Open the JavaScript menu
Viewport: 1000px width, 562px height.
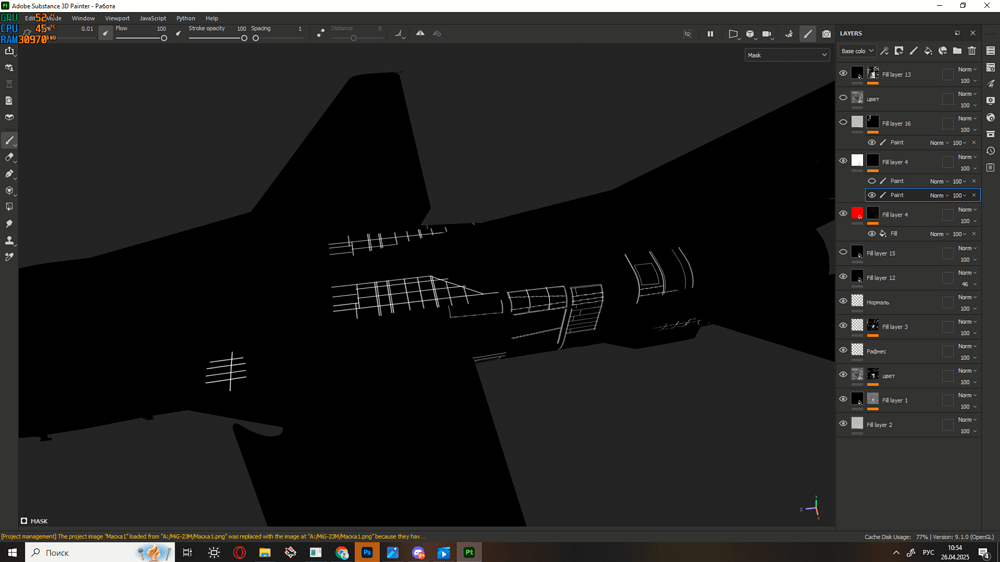[152, 18]
